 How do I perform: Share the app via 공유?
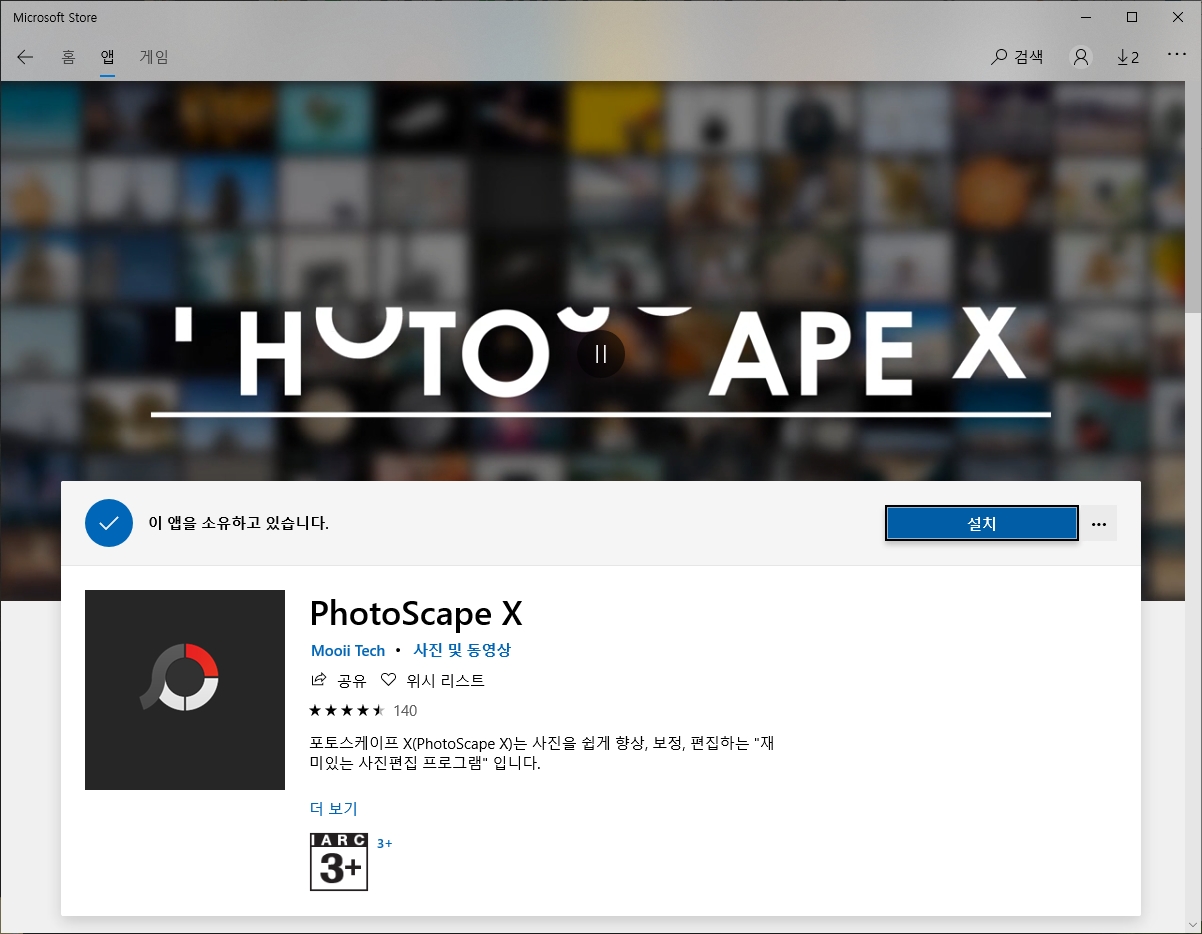[340, 681]
